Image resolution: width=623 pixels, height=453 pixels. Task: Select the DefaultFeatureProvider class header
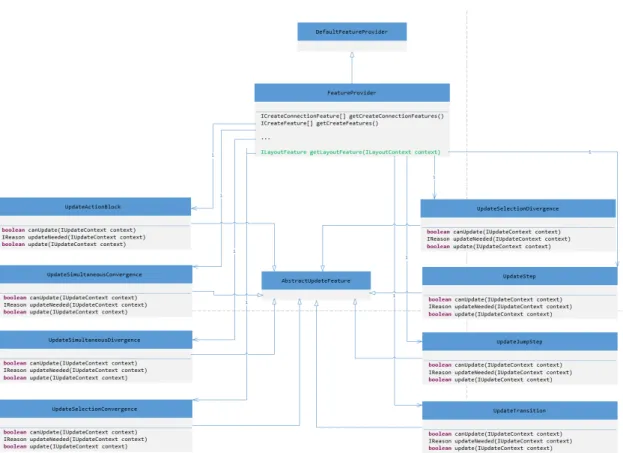[352, 32]
